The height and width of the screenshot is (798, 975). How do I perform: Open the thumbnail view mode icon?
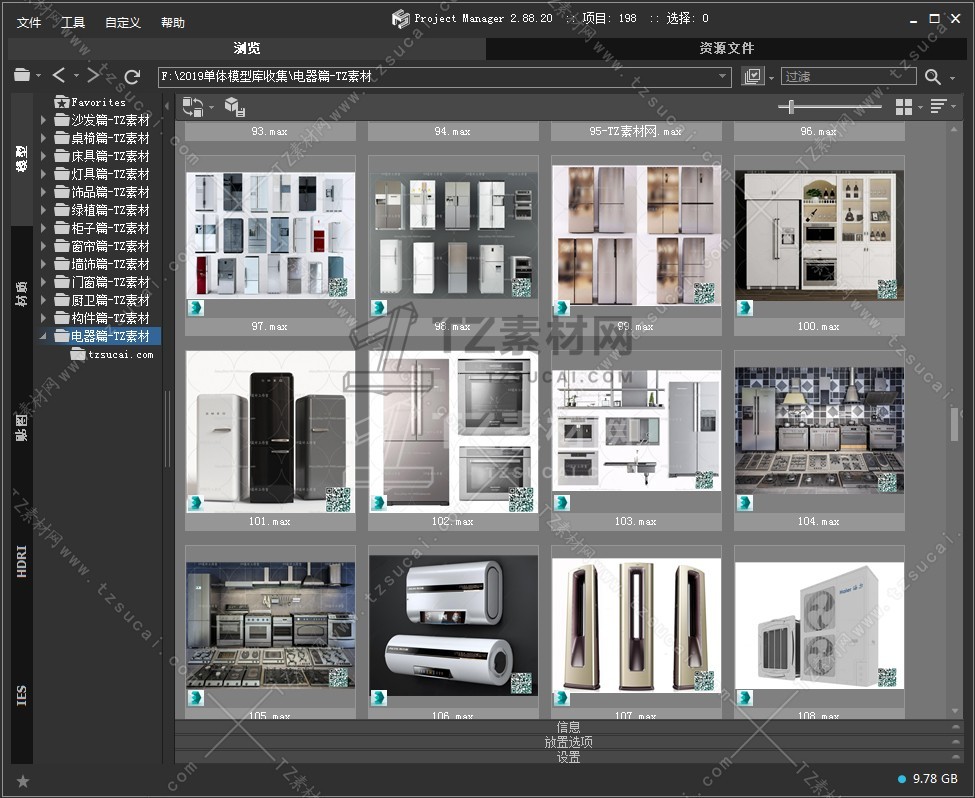click(x=904, y=107)
